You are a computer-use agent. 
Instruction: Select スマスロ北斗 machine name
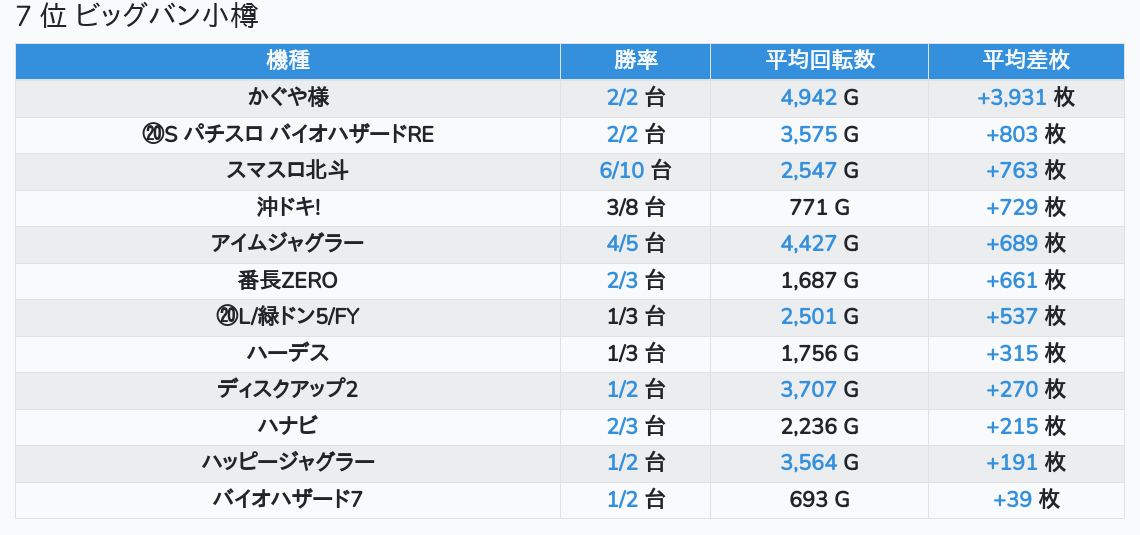[288, 171]
